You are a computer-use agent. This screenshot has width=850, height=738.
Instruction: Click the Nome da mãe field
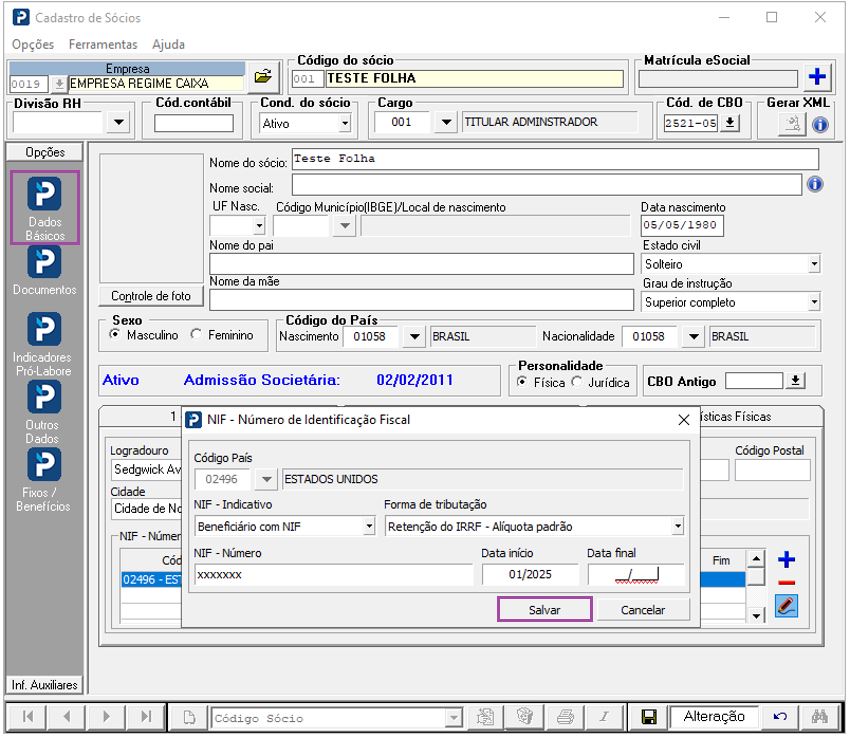421,300
